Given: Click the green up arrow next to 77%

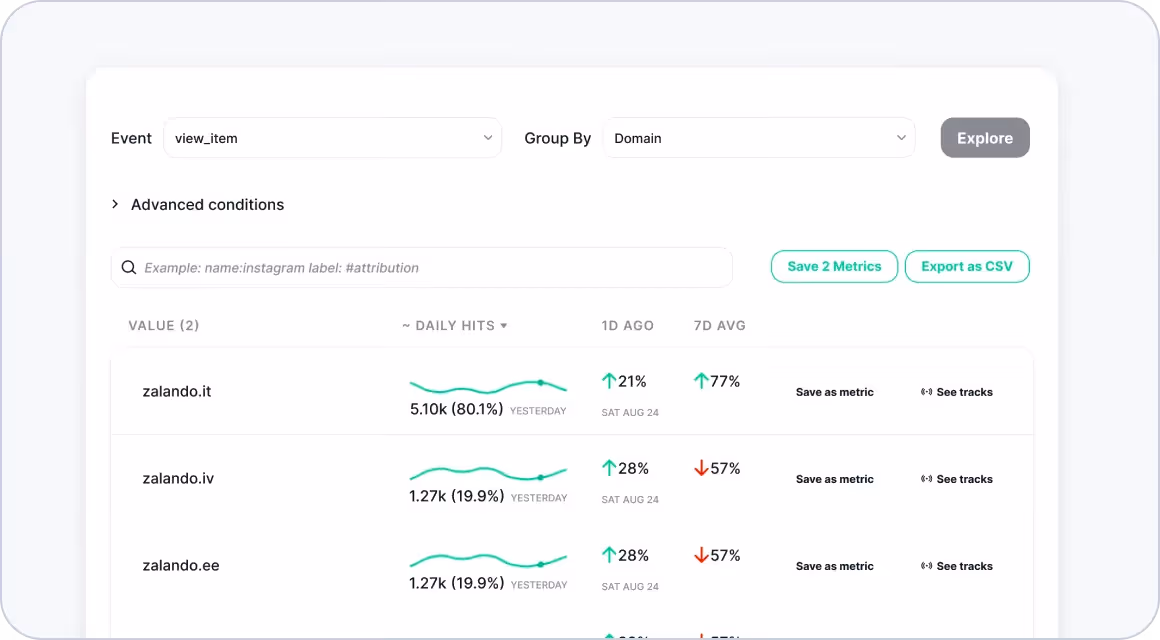Looking at the screenshot, I should point(701,381).
